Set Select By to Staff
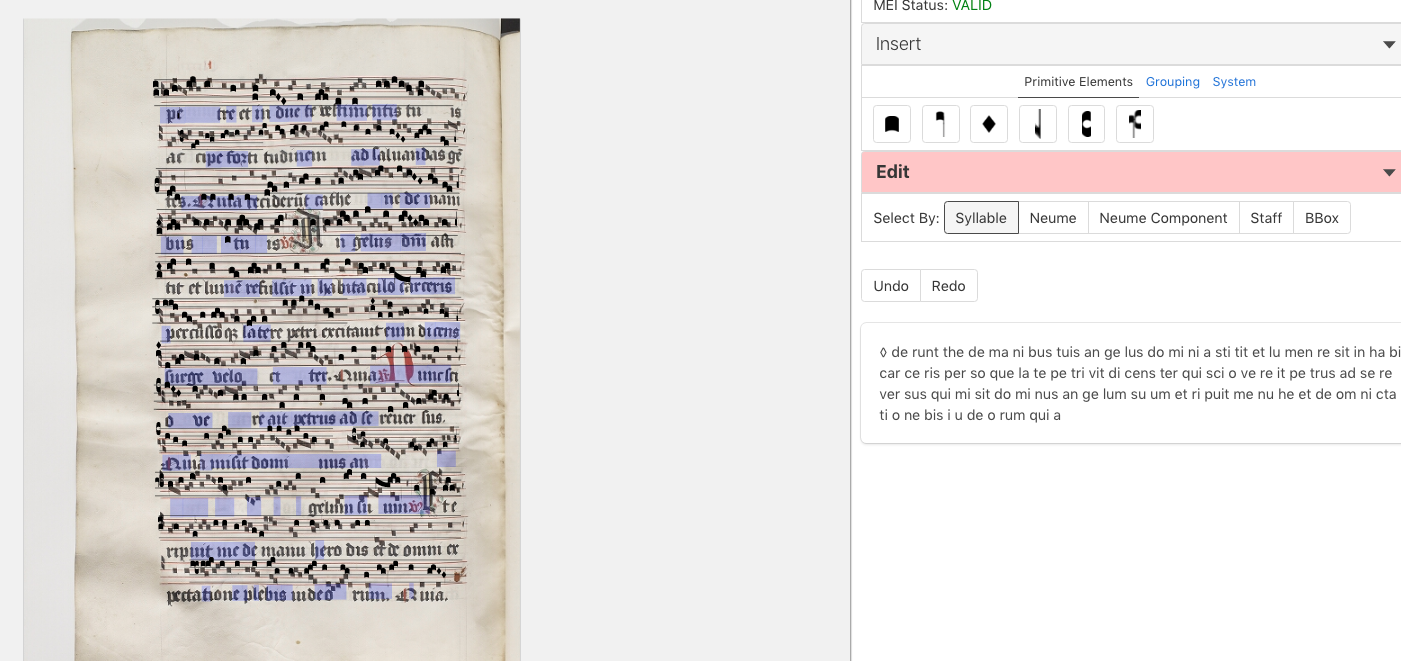The image size is (1401, 661). [1266, 218]
